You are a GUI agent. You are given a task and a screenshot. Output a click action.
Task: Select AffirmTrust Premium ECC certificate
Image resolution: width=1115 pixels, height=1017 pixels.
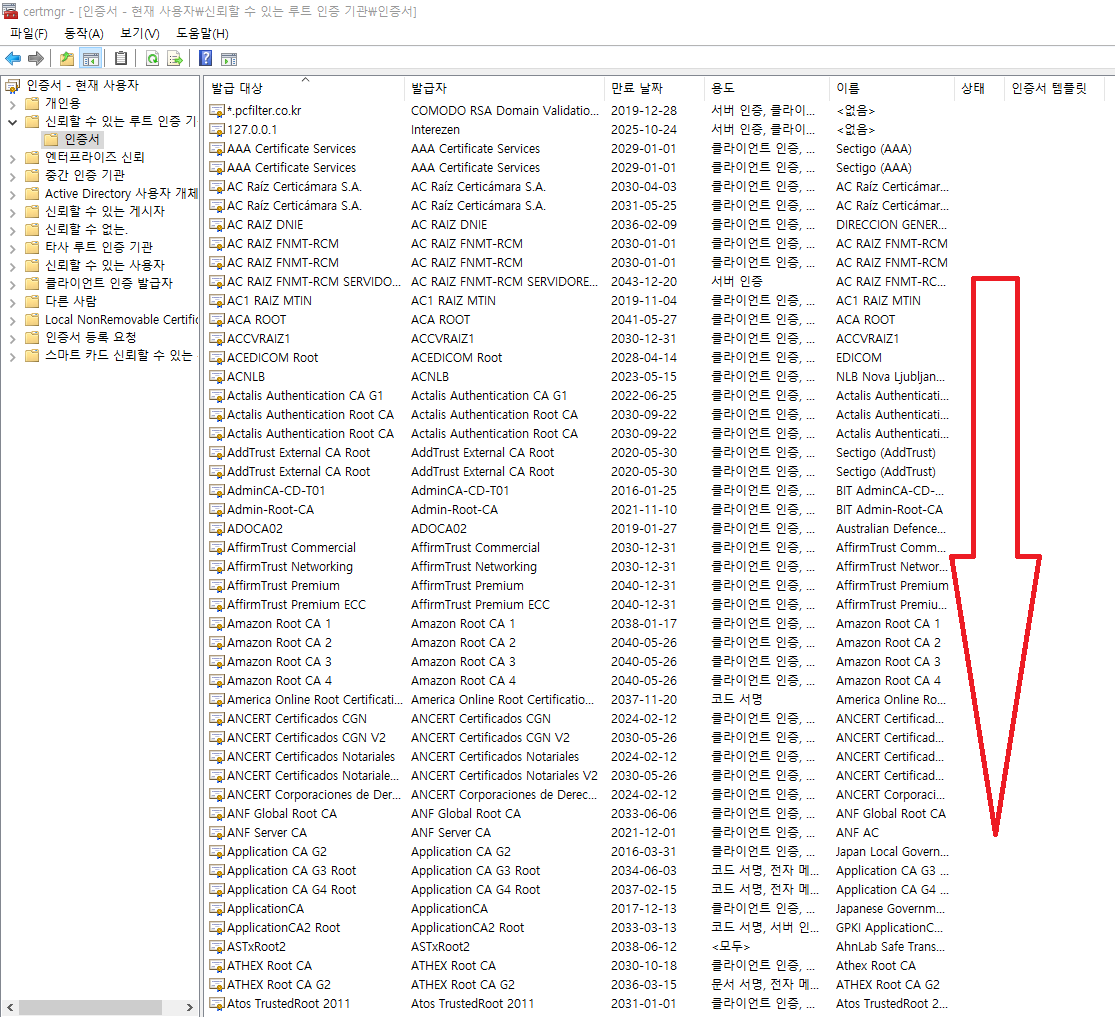click(578, 605)
